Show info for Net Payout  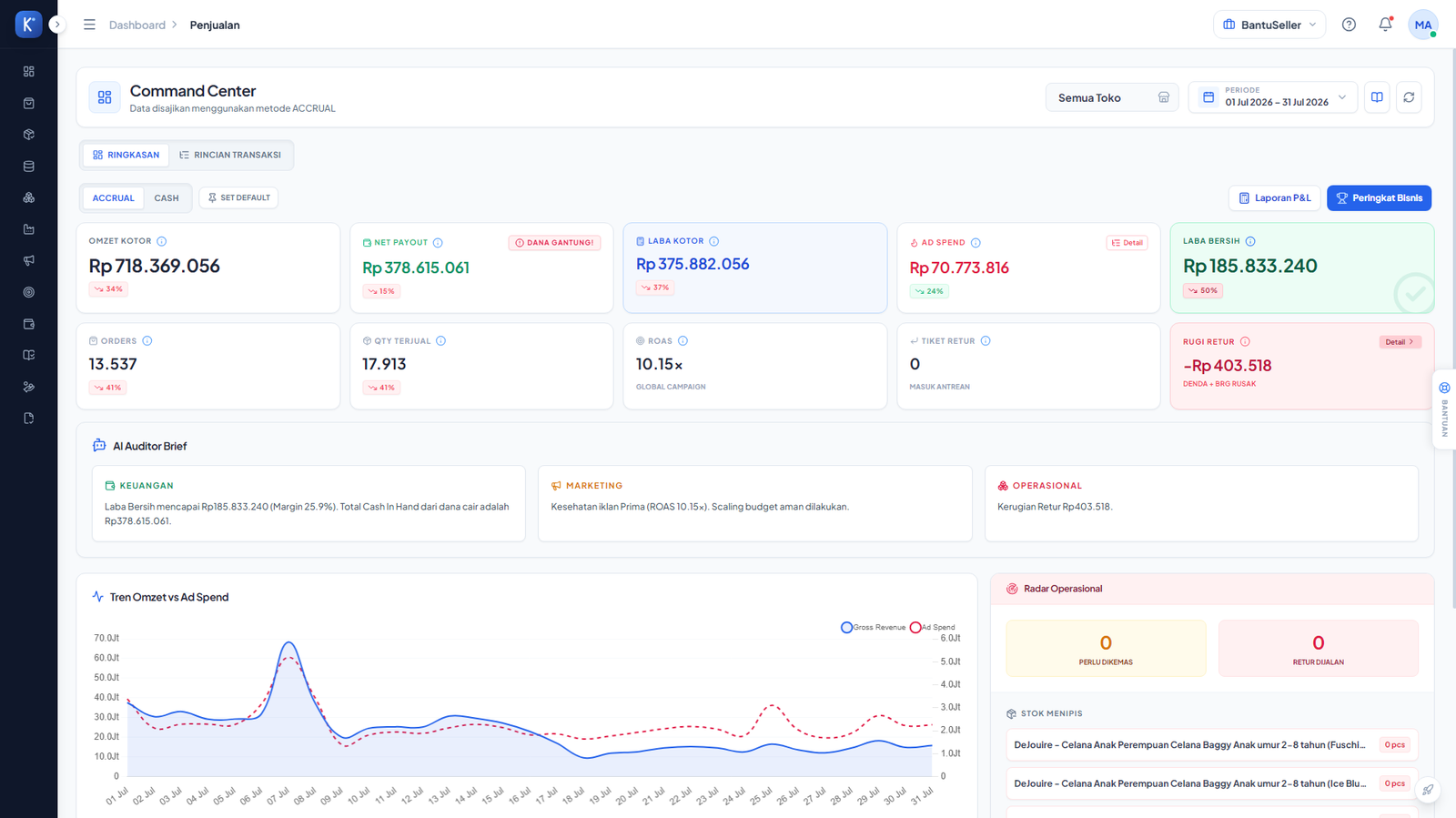pyautogui.click(x=438, y=243)
